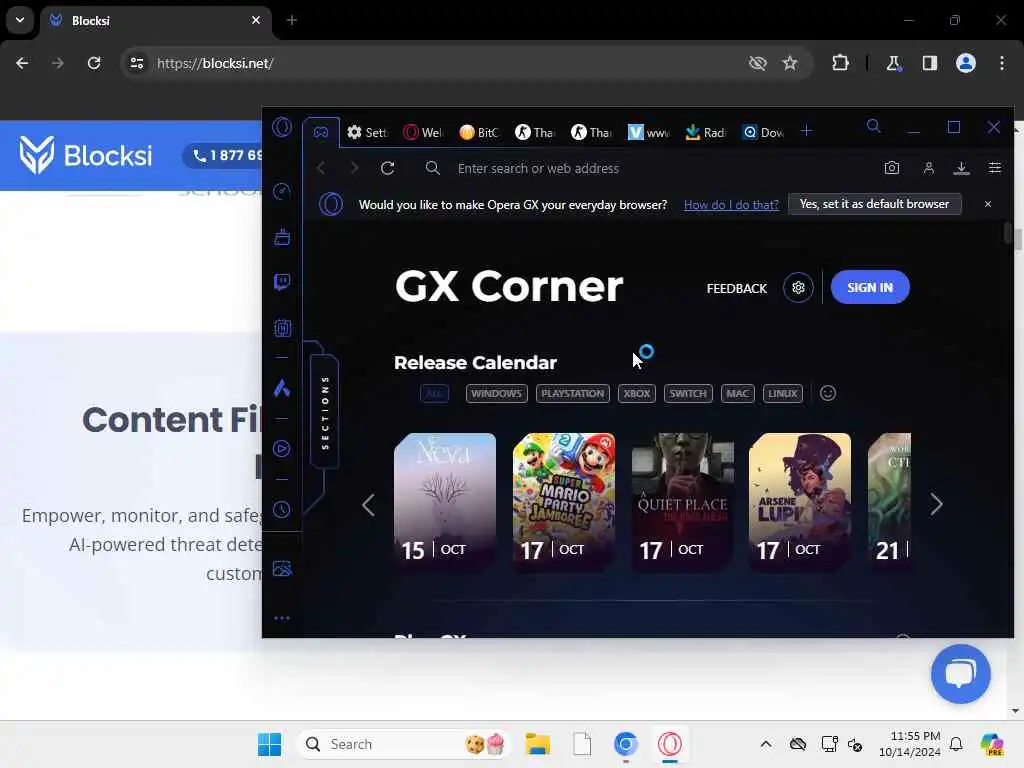Open History clock icon in Opera sidebar

click(282, 509)
